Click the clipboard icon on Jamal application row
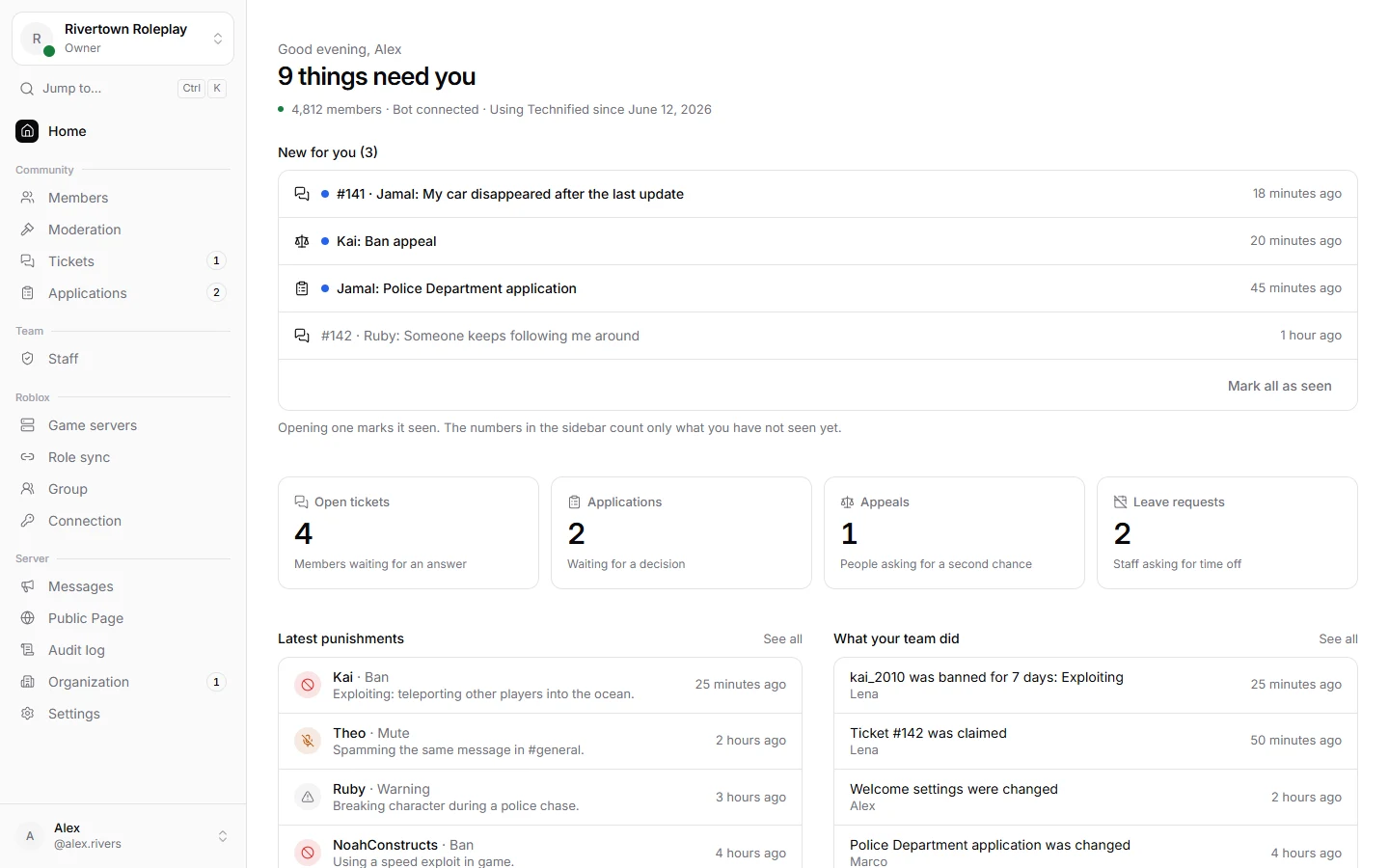 click(302, 288)
